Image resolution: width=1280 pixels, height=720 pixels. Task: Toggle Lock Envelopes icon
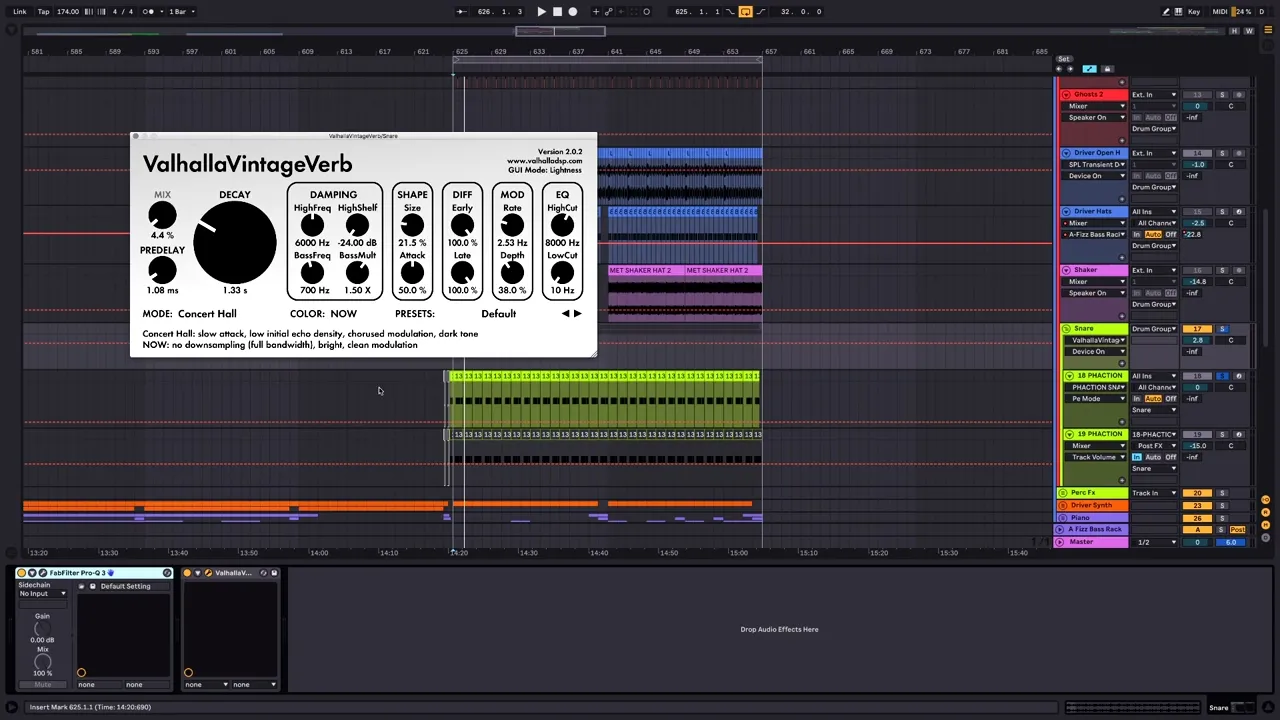click(x=1107, y=69)
